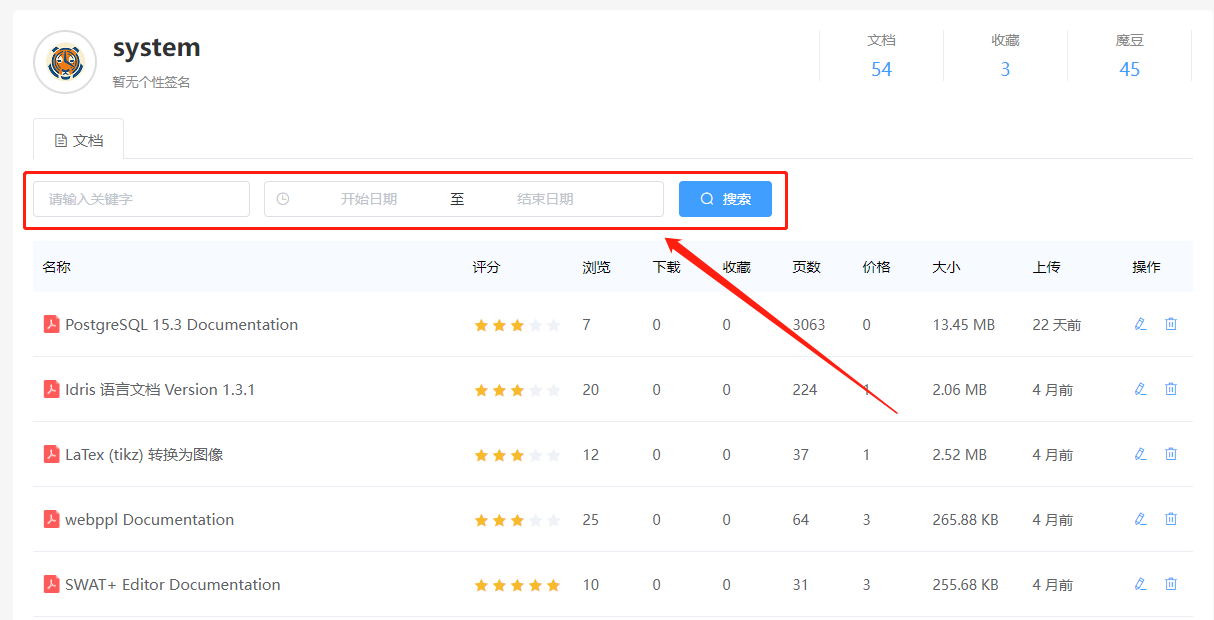Viewport: 1214px width, 620px height.
Task: Edit the Idris 语言文档 row
Action: click(x=1140, y=389)
